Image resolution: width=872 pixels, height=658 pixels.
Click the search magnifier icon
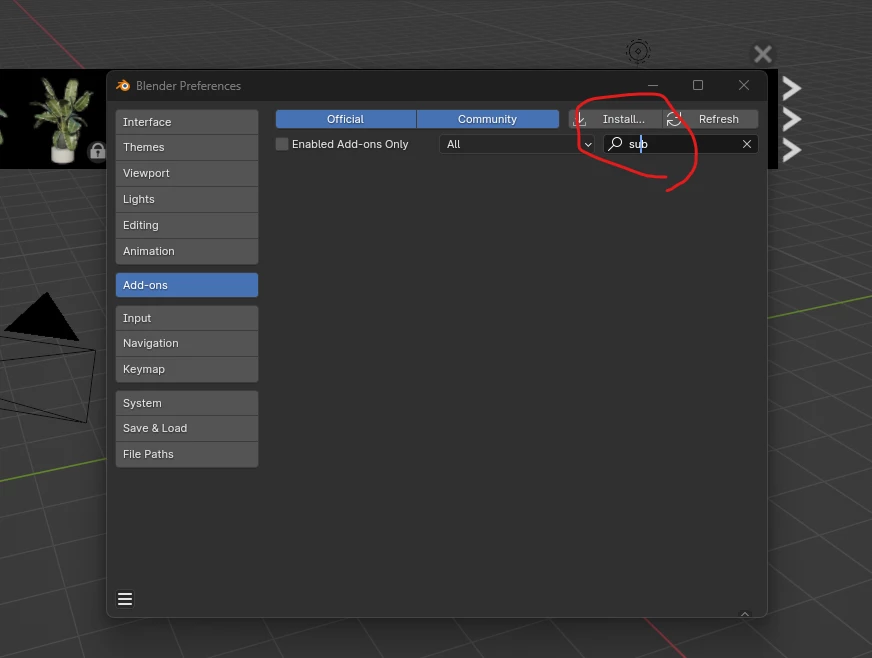tap(615, 144)
